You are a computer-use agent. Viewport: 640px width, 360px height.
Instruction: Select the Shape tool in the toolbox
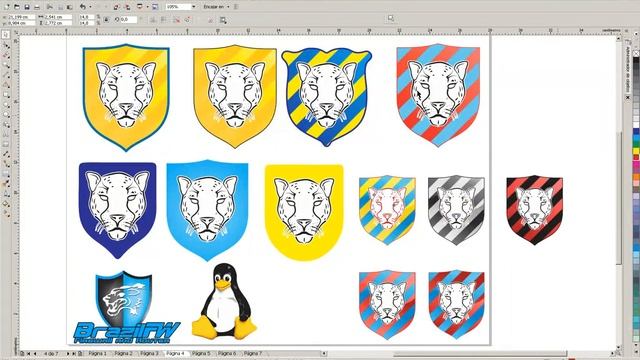(6, 45)
